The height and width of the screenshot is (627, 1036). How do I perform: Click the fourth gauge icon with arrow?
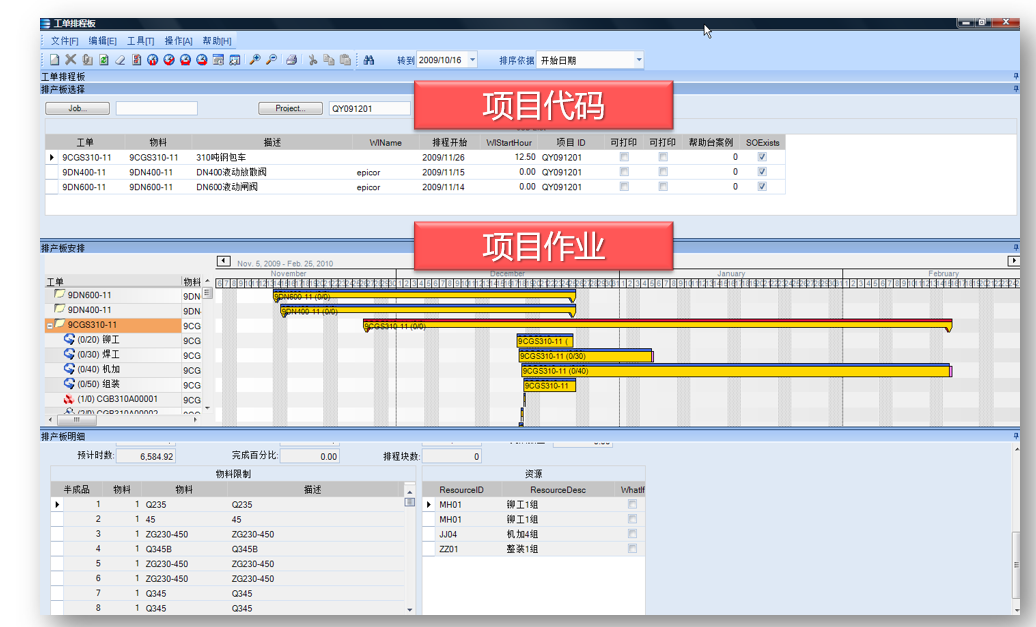click(202, 60)
